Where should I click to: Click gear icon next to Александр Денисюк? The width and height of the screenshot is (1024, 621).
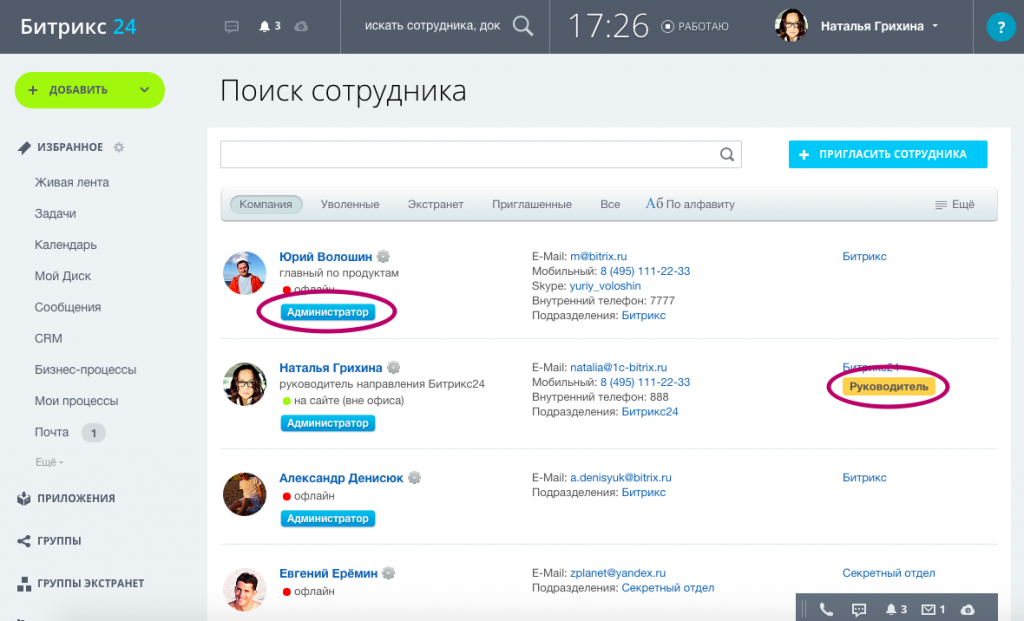pyautogui.click(x=414, y=478)
